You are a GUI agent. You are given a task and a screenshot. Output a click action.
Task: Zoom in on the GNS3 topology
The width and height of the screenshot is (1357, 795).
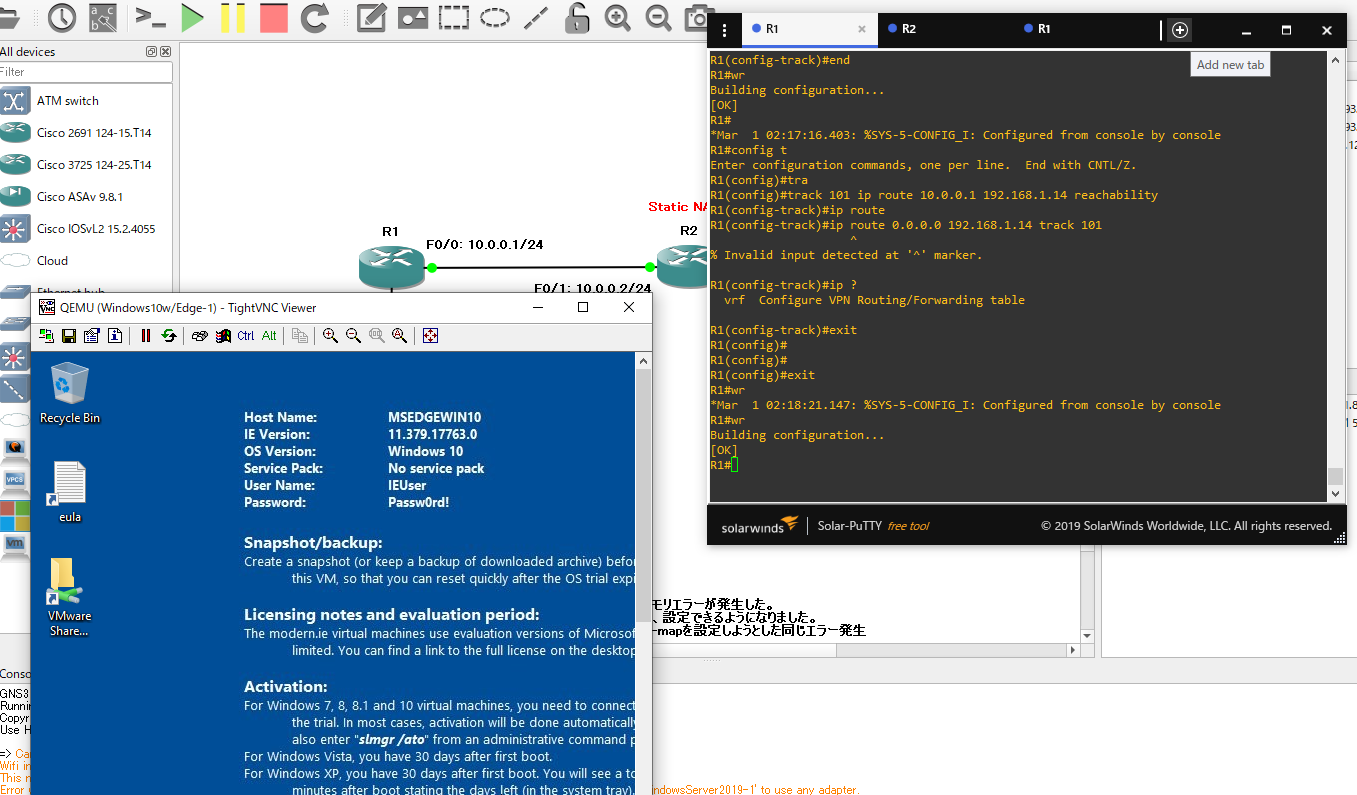618,16
